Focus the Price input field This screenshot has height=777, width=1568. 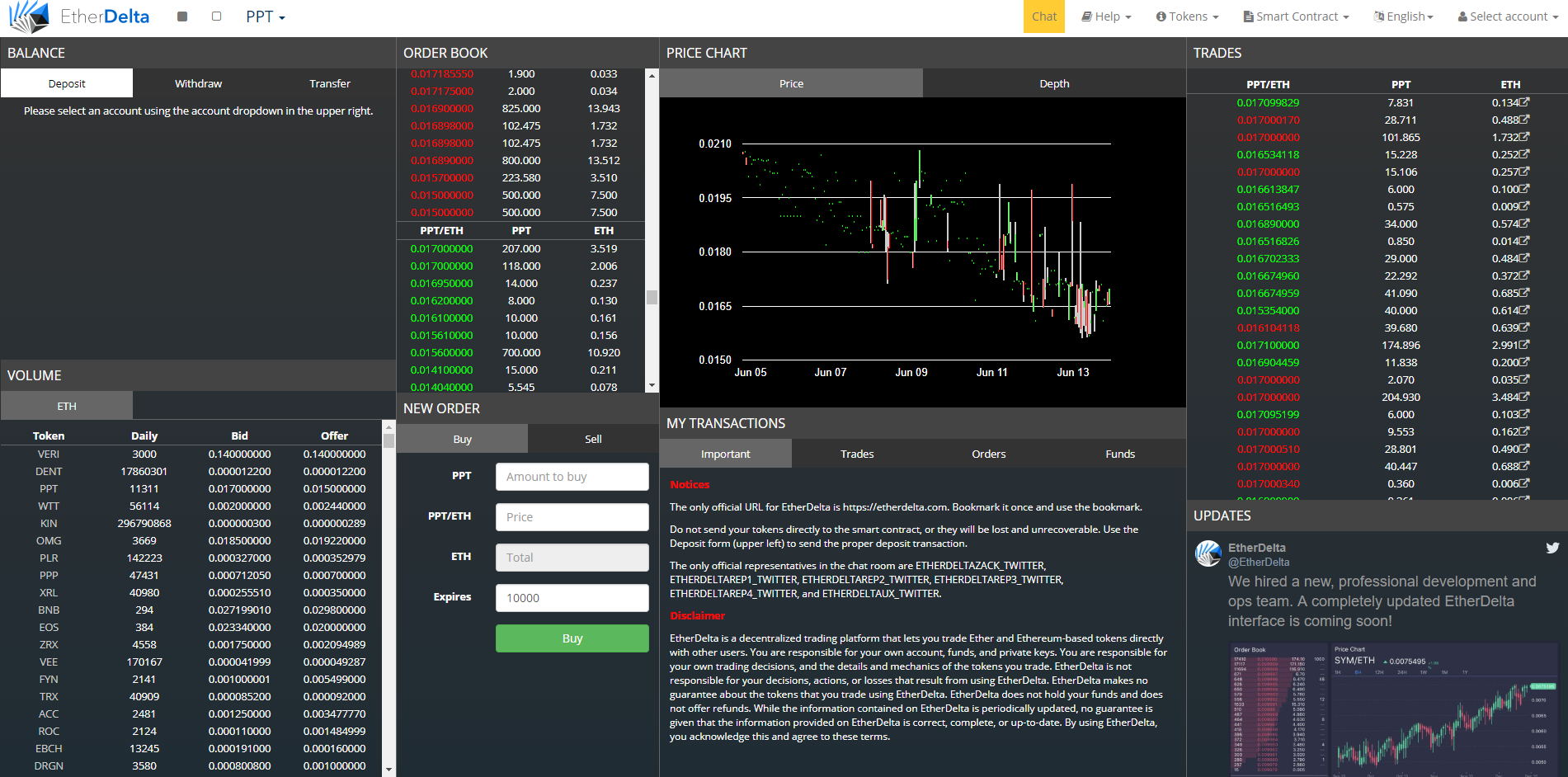click(572, 517)
